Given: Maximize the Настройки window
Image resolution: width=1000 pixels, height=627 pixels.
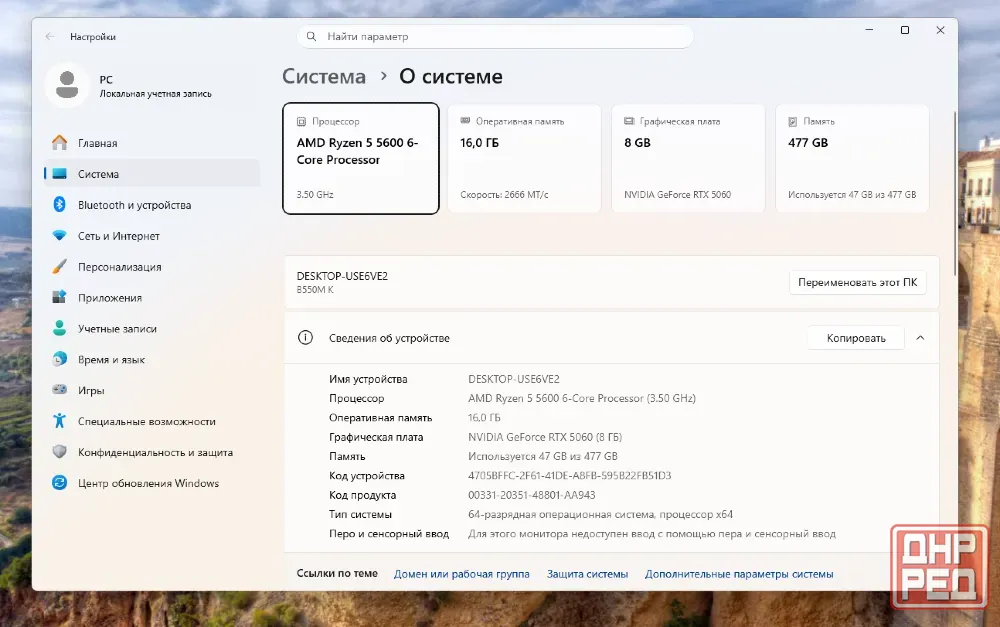Looking at the screenshot, I should [x=904, y=30].
